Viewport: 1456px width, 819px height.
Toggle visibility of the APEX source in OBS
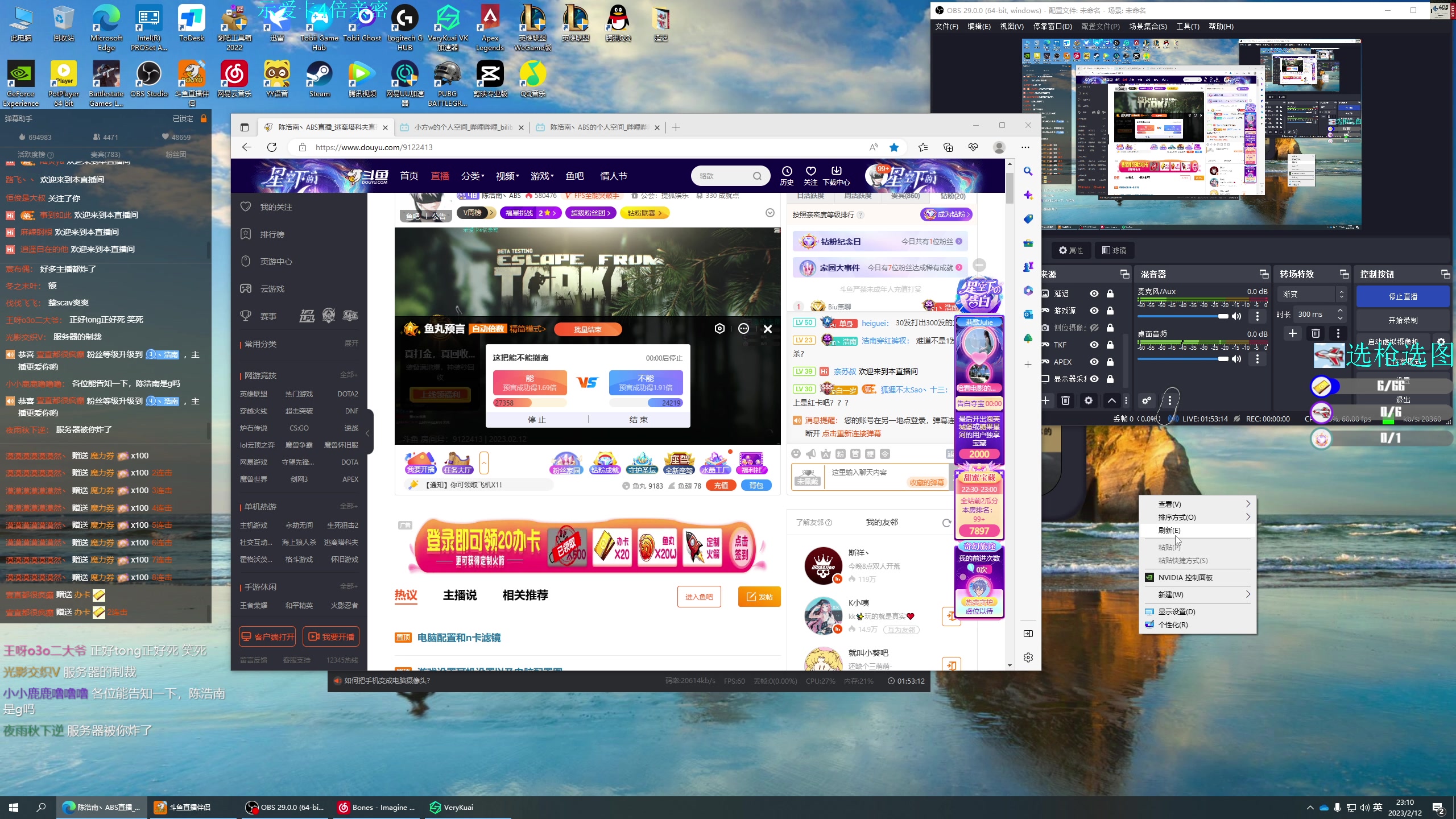tap(1094, 362)
